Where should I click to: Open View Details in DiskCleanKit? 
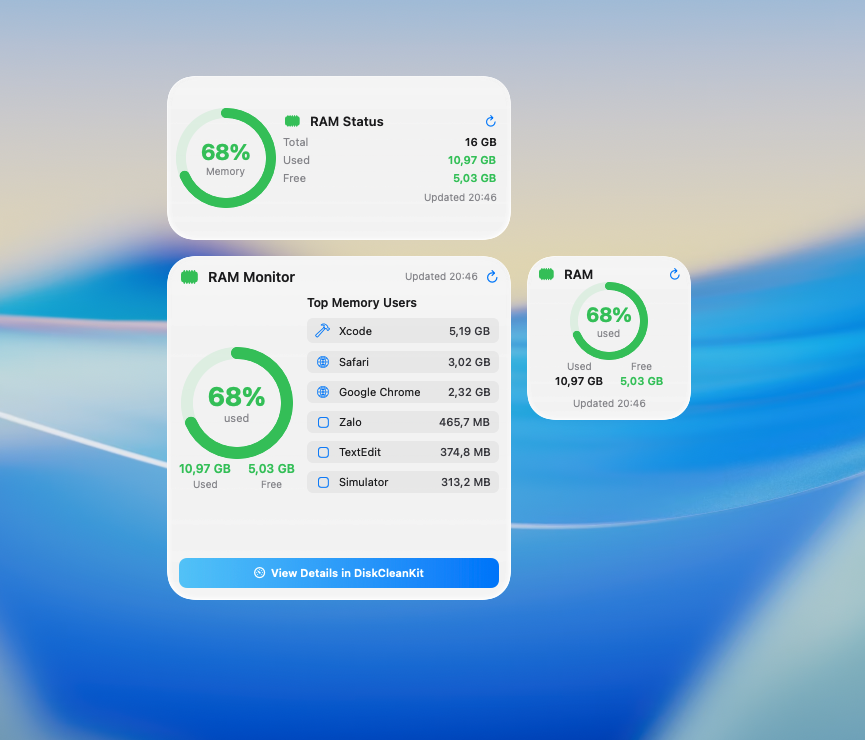pyautogui.click(x=339, y=573)
